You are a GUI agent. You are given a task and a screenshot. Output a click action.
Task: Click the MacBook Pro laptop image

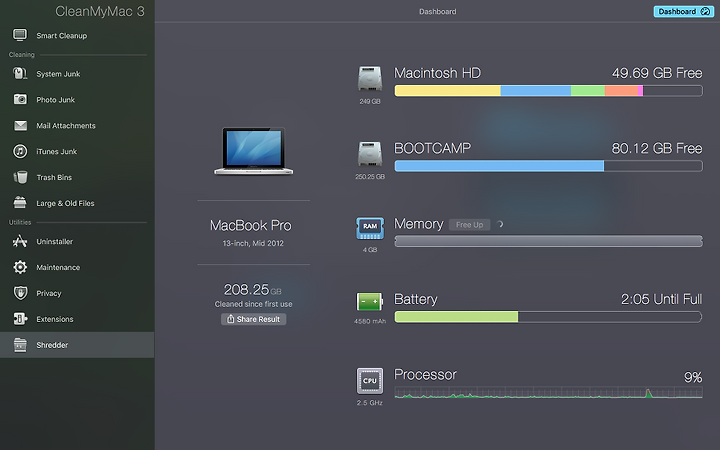tap(253, 151)
